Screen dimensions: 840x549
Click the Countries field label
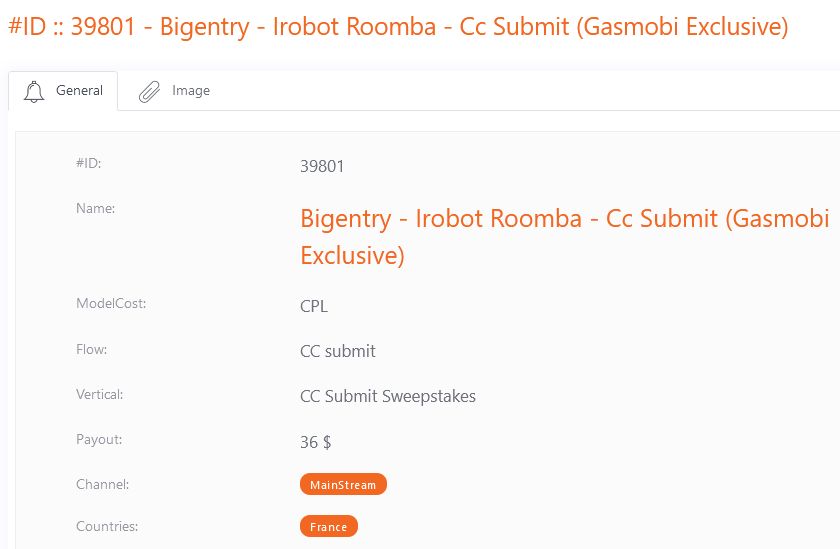pos(107,526)
